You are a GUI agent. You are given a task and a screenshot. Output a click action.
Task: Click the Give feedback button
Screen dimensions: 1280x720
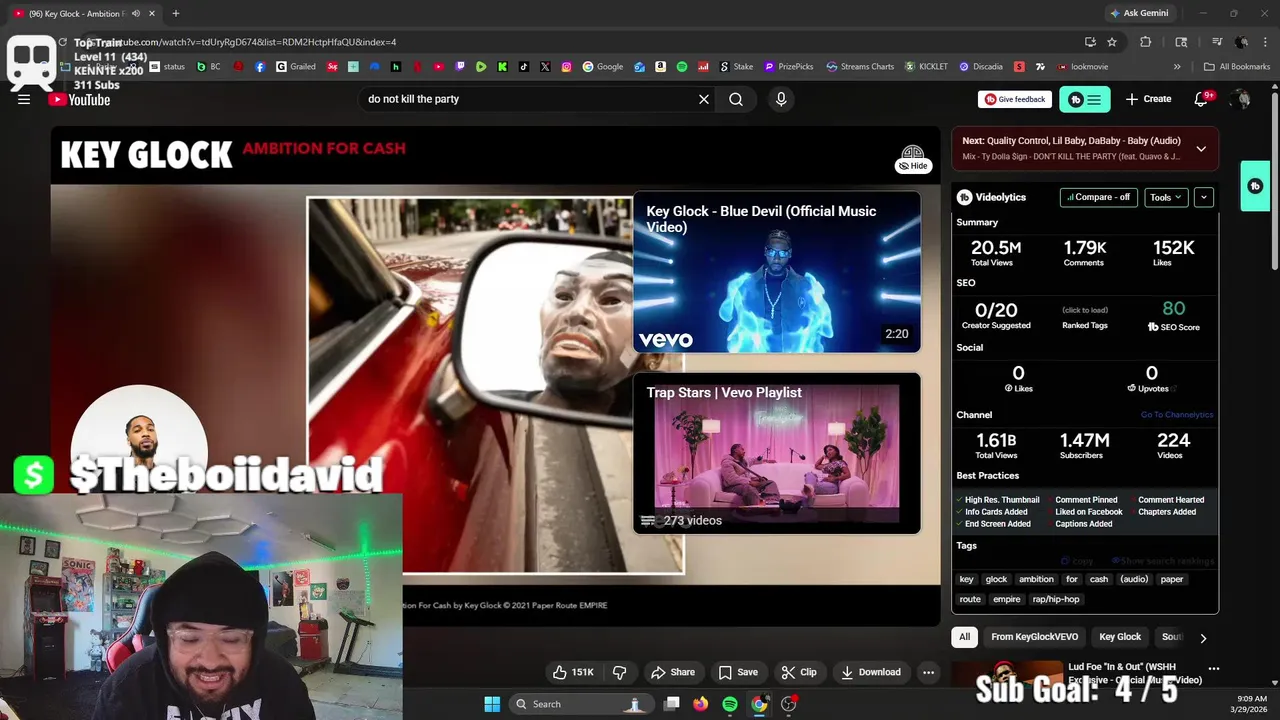point(1015,99)
